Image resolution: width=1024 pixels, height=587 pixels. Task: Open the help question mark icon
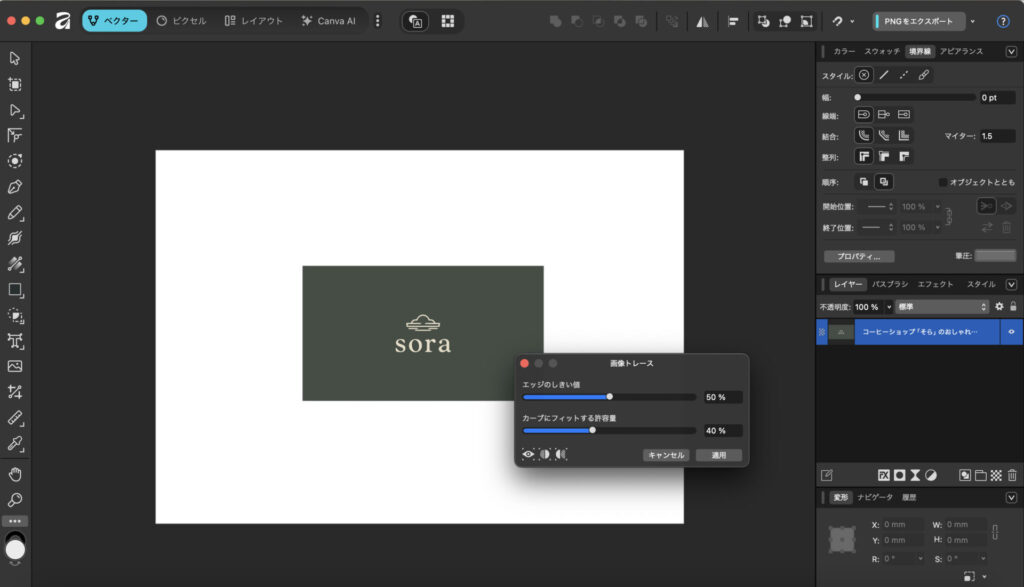1003,21
